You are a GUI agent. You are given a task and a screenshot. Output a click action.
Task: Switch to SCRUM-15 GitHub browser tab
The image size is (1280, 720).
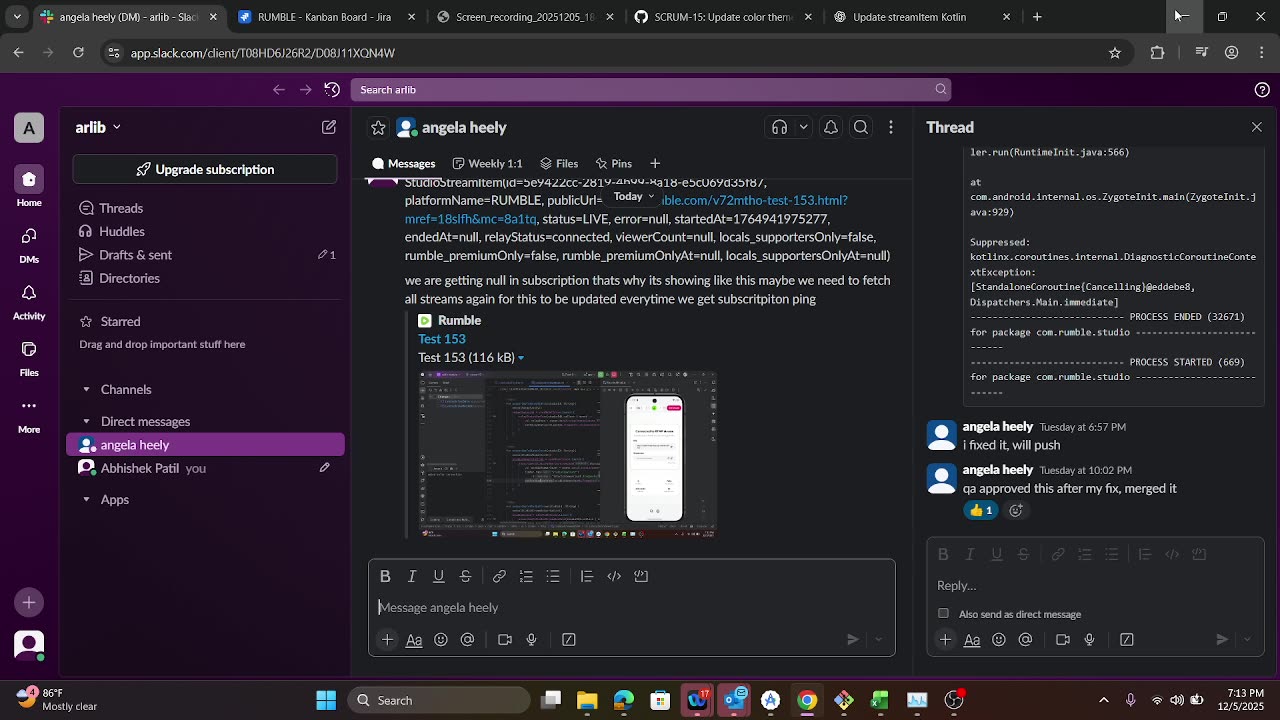pos(724,17)
